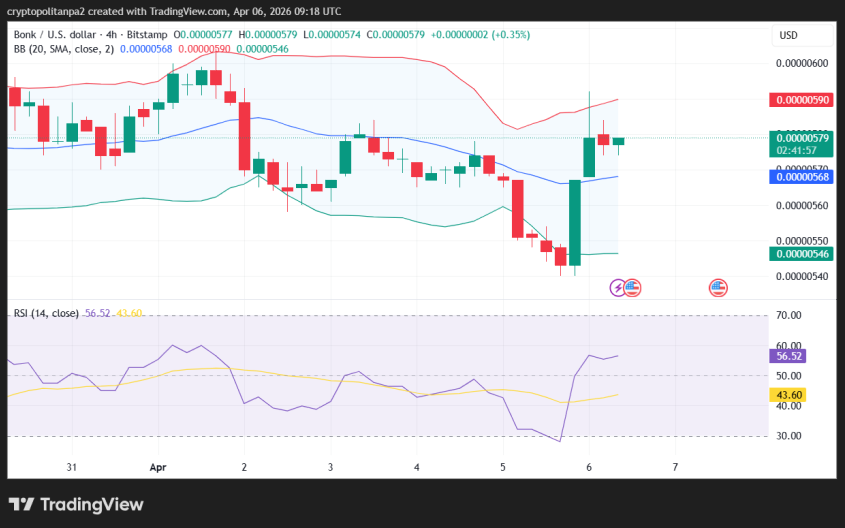Click the Apr date on time axis
The height and width of the screenshot is (528, 845).
(157, 467)
